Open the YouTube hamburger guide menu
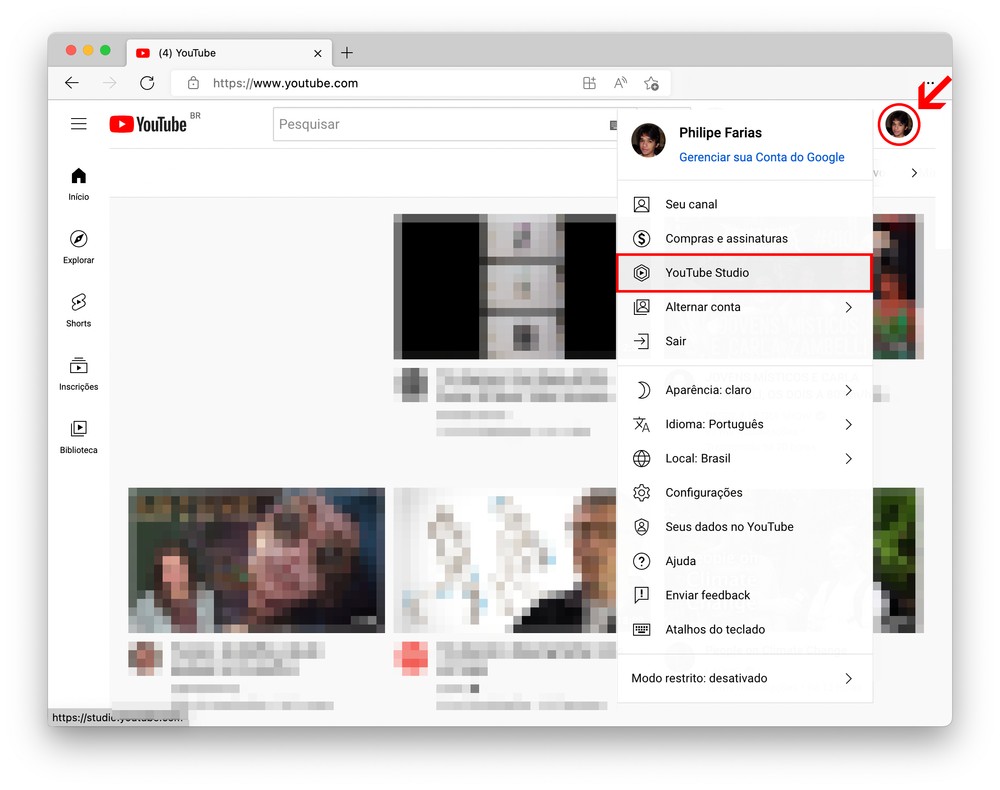Image resolution: width=1000 pixels, height=790 pixels. click(79, 124)
